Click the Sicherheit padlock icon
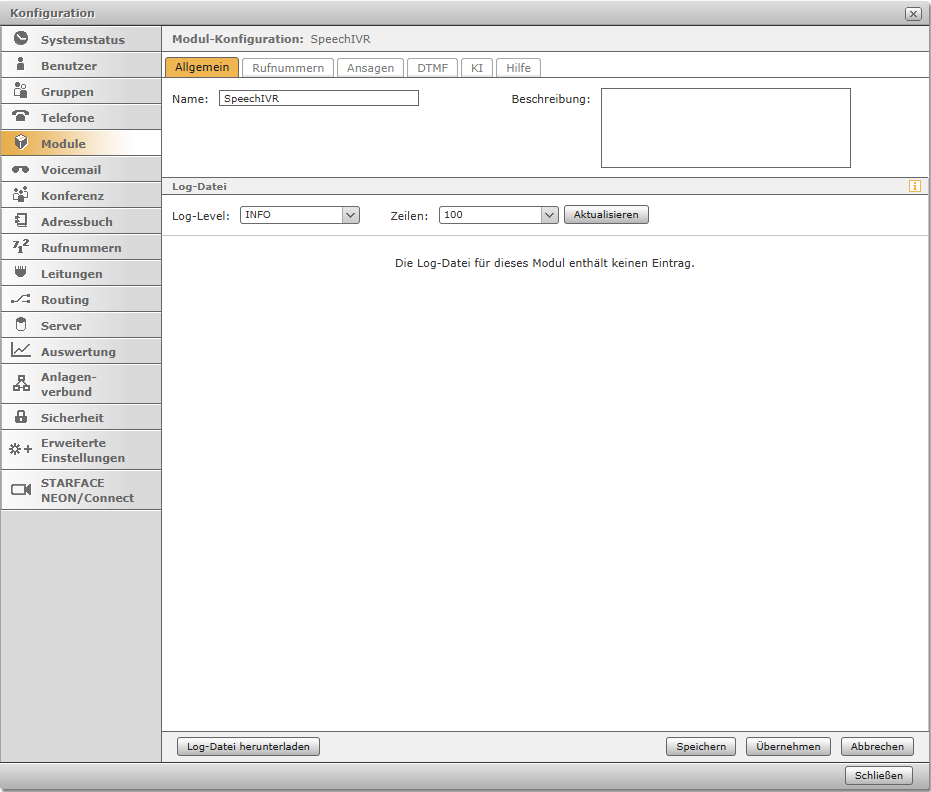The width and height of the screenshot is (931, 792). (21, 417)
